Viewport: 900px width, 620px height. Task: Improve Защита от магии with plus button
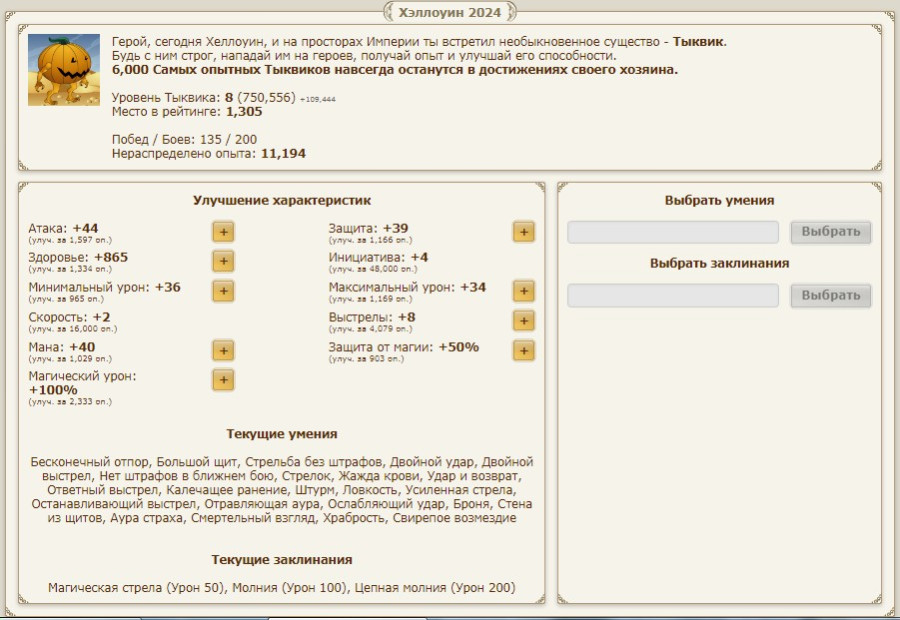click(523, 351)
